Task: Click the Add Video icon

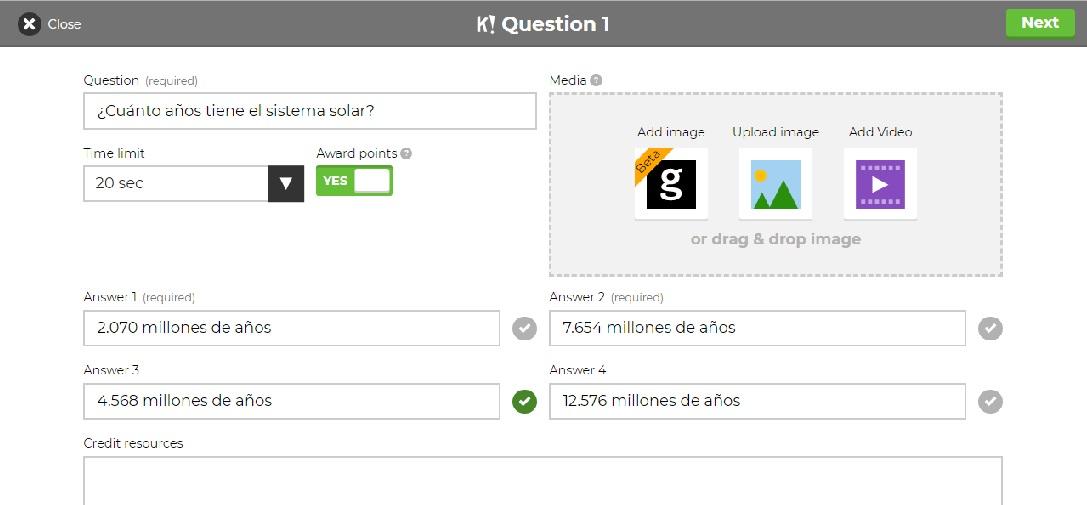Action: pos(880,184)
